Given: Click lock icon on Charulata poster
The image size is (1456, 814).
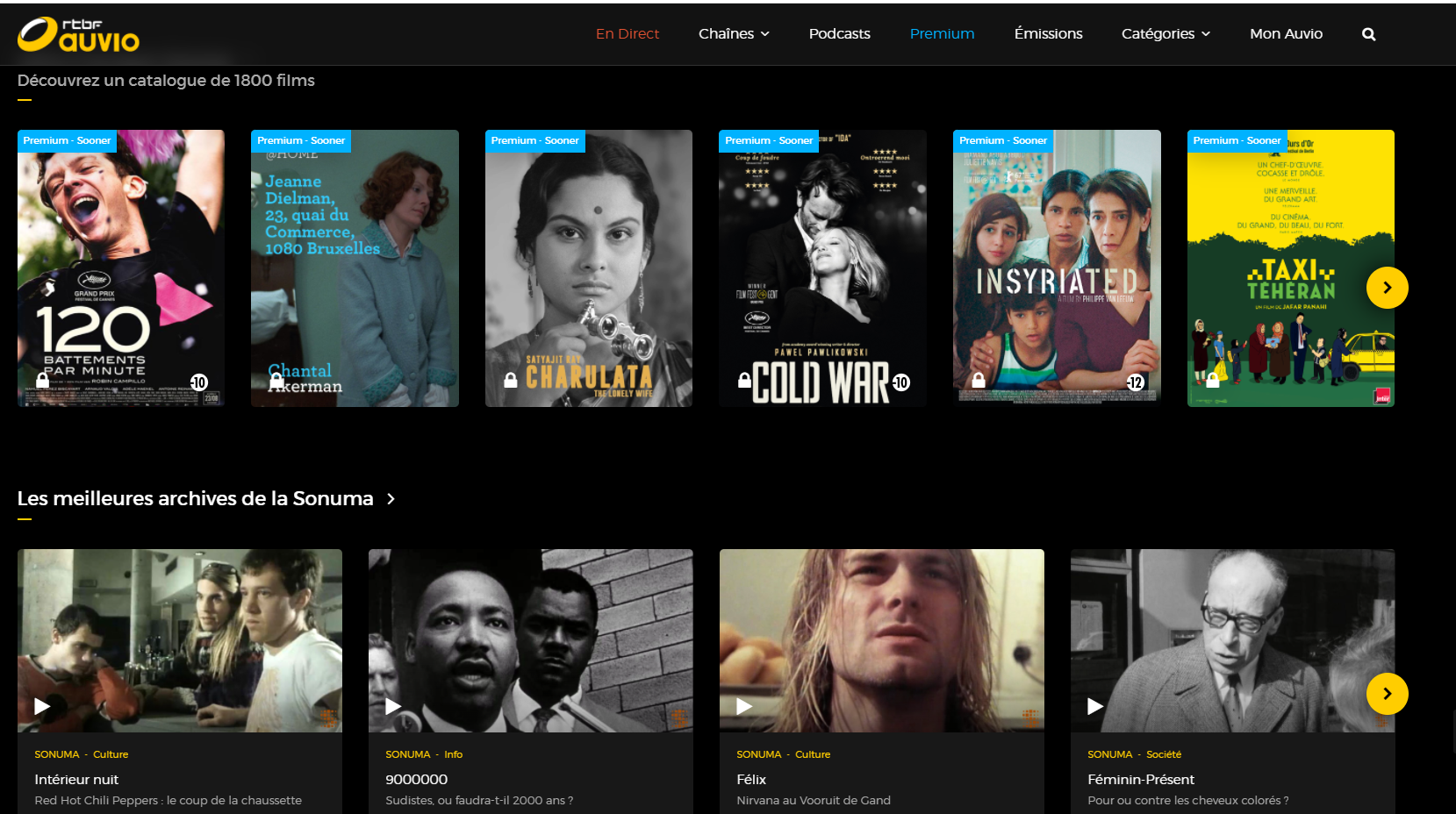Looking at the screenshot, I should click(x=511, y=380).
